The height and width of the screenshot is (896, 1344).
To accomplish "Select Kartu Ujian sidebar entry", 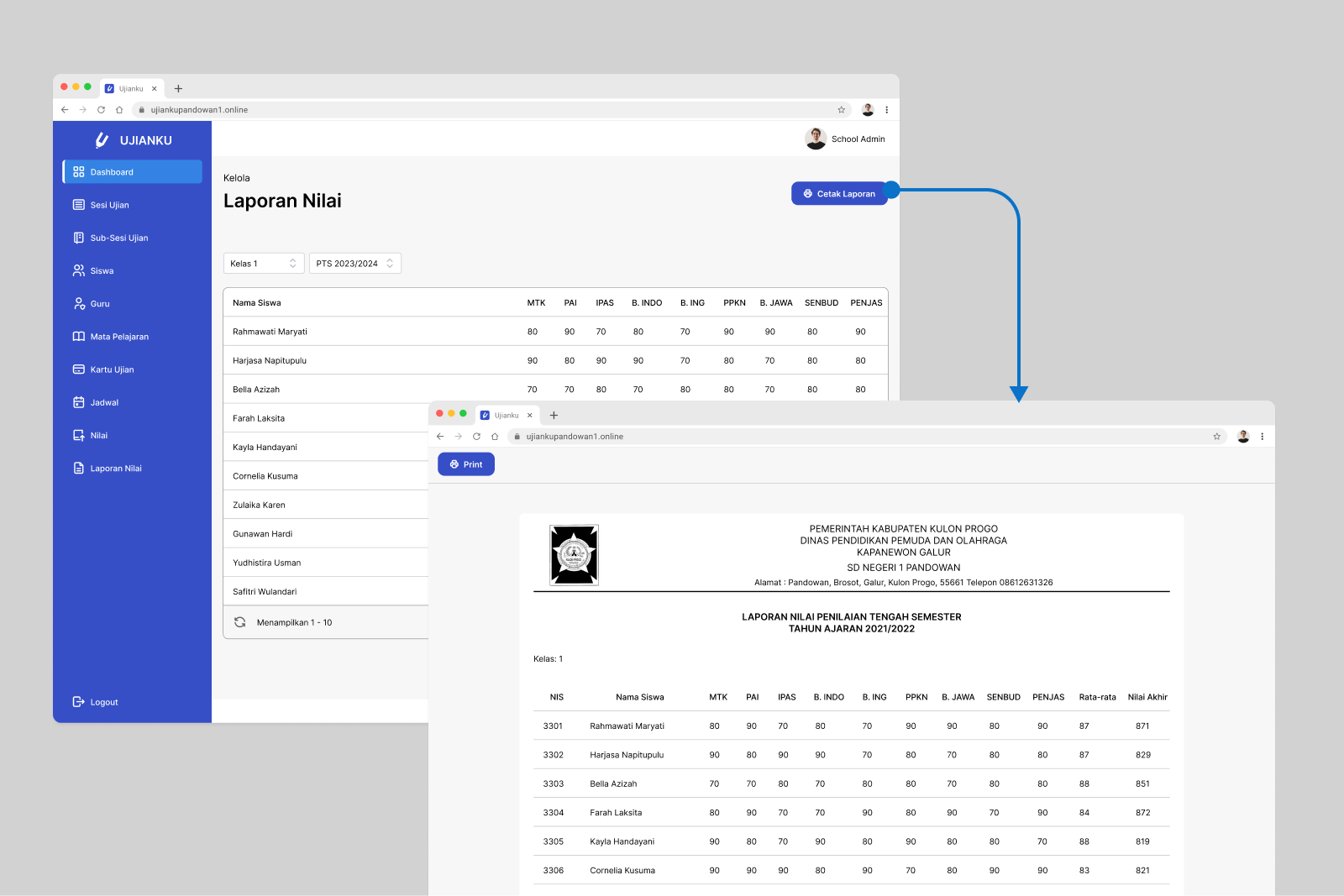I will tap(112, 369).
